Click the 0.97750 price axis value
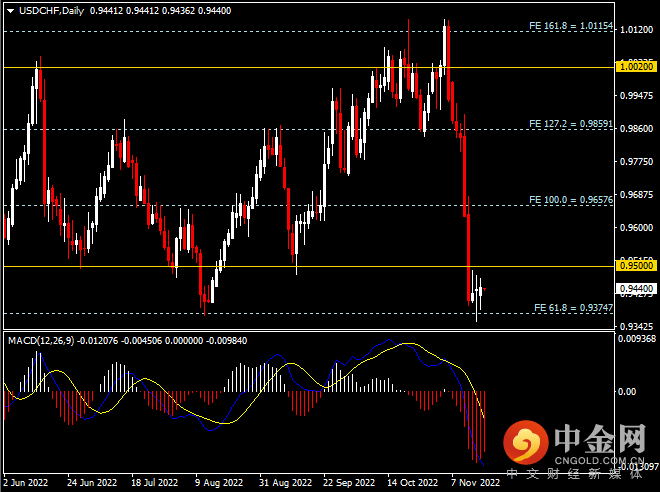 [636, 162]
